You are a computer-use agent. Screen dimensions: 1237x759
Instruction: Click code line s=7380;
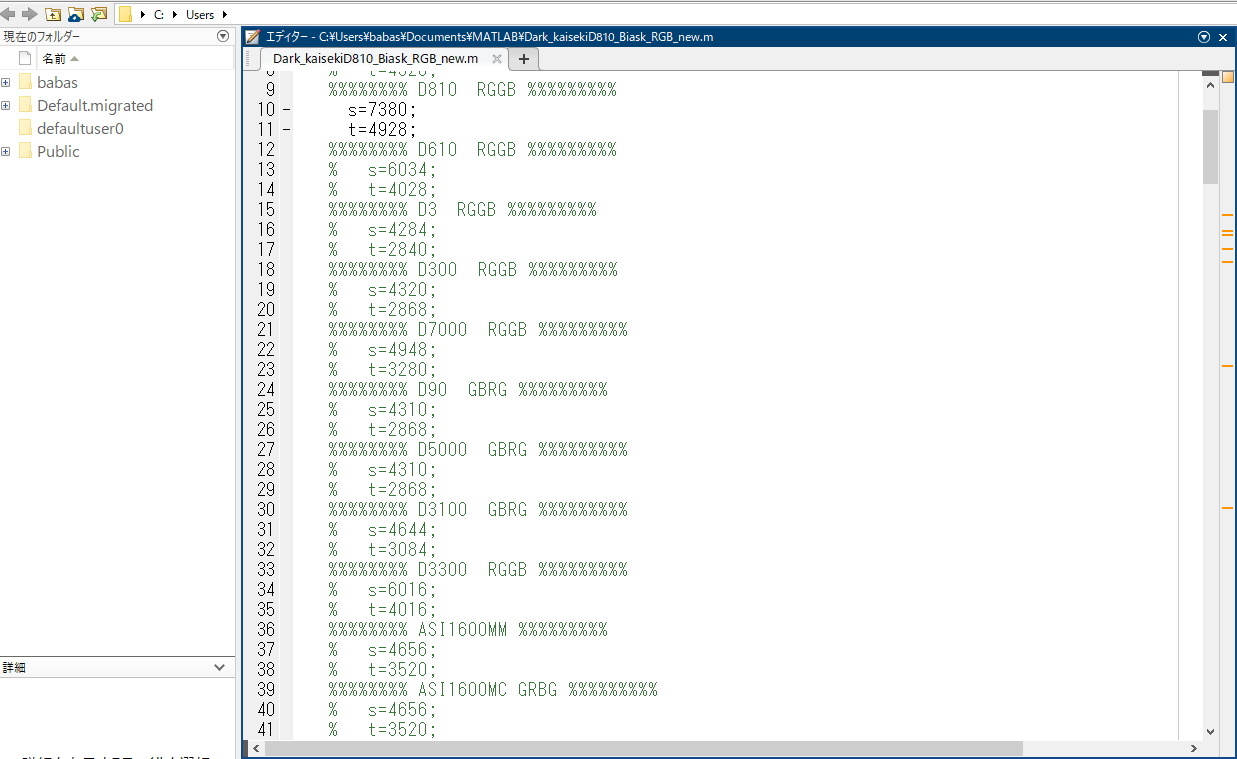click(x=382, y=110)
